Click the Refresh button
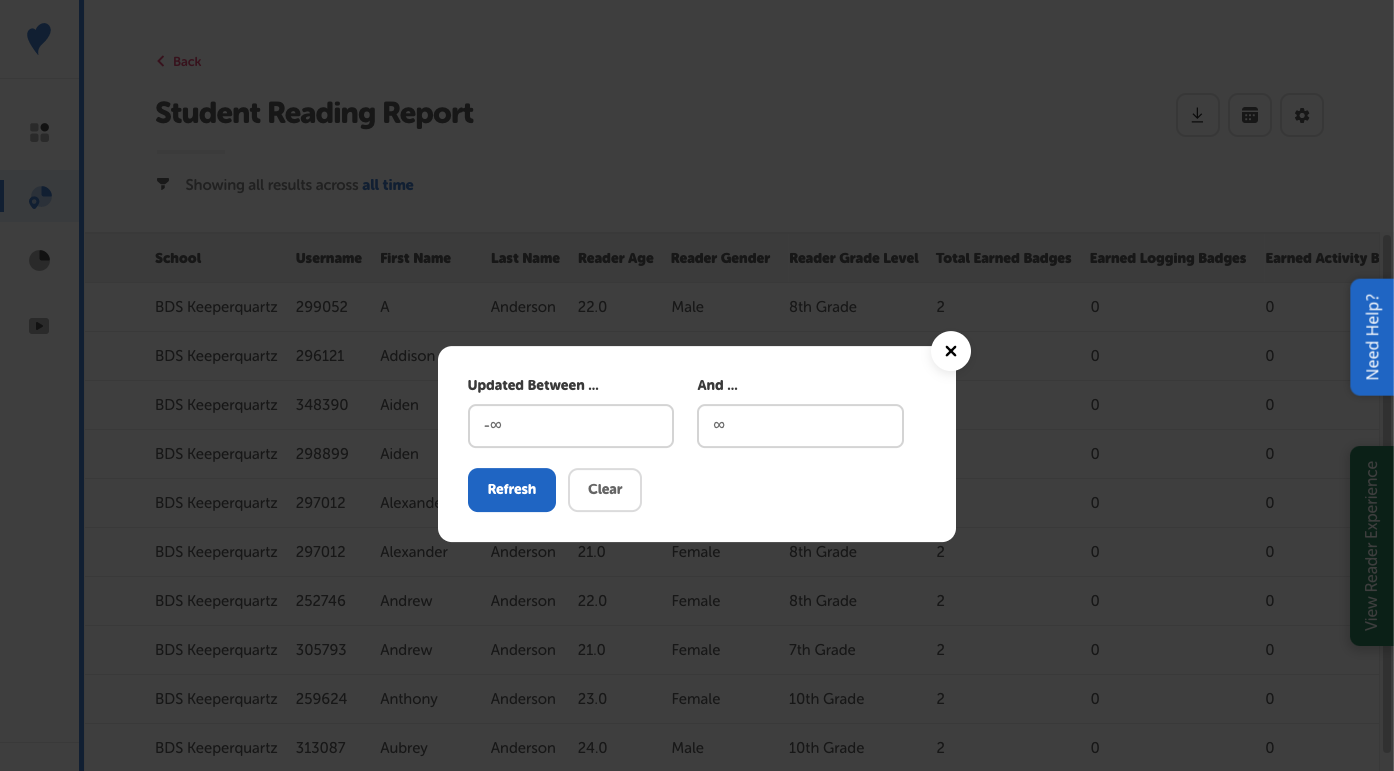1394x771 pixels. click(x=511, y=489)
